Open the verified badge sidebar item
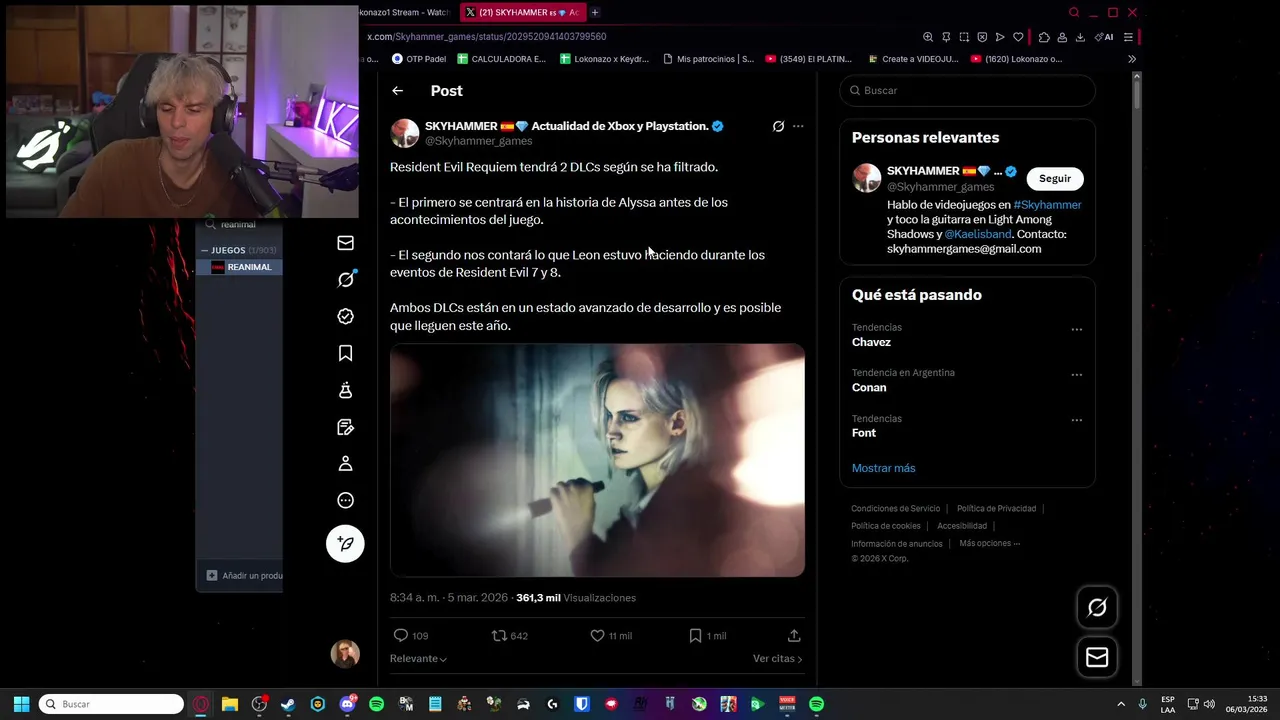 [x=345, y=316]
